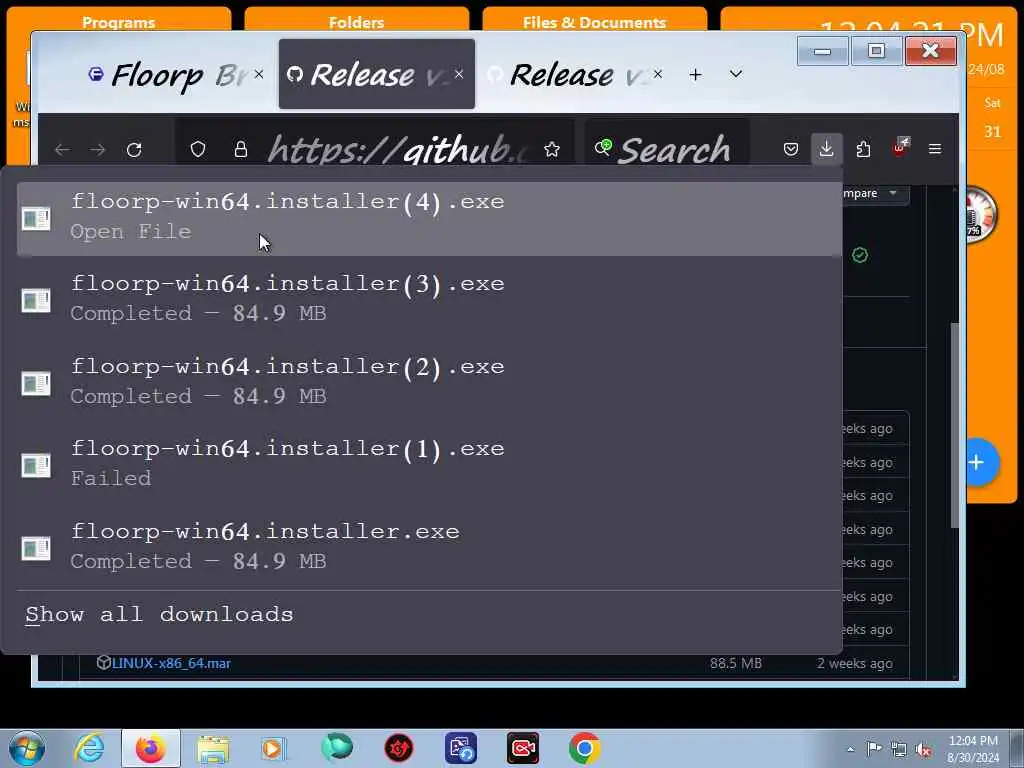Viewport: 1024px width, 768px height.
Task: Open the red screen recorder taskbar icon
Action: click(523, 748)
